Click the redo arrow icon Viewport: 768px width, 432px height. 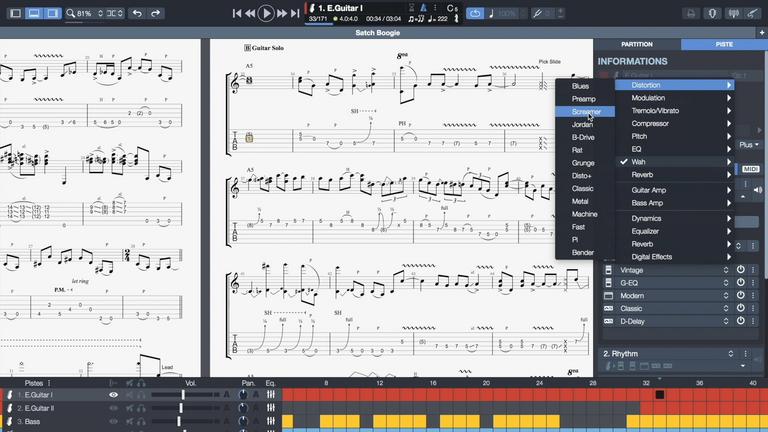coord(160,13)
